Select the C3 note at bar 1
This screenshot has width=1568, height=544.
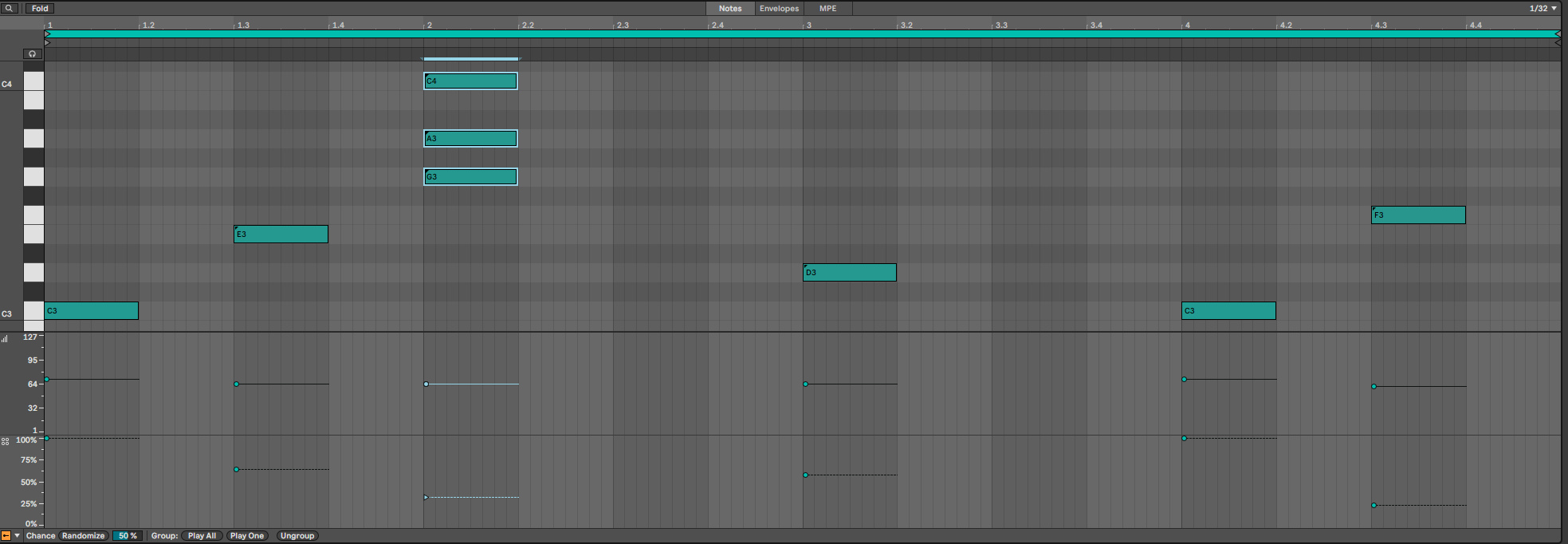click(x=92, y=311)
